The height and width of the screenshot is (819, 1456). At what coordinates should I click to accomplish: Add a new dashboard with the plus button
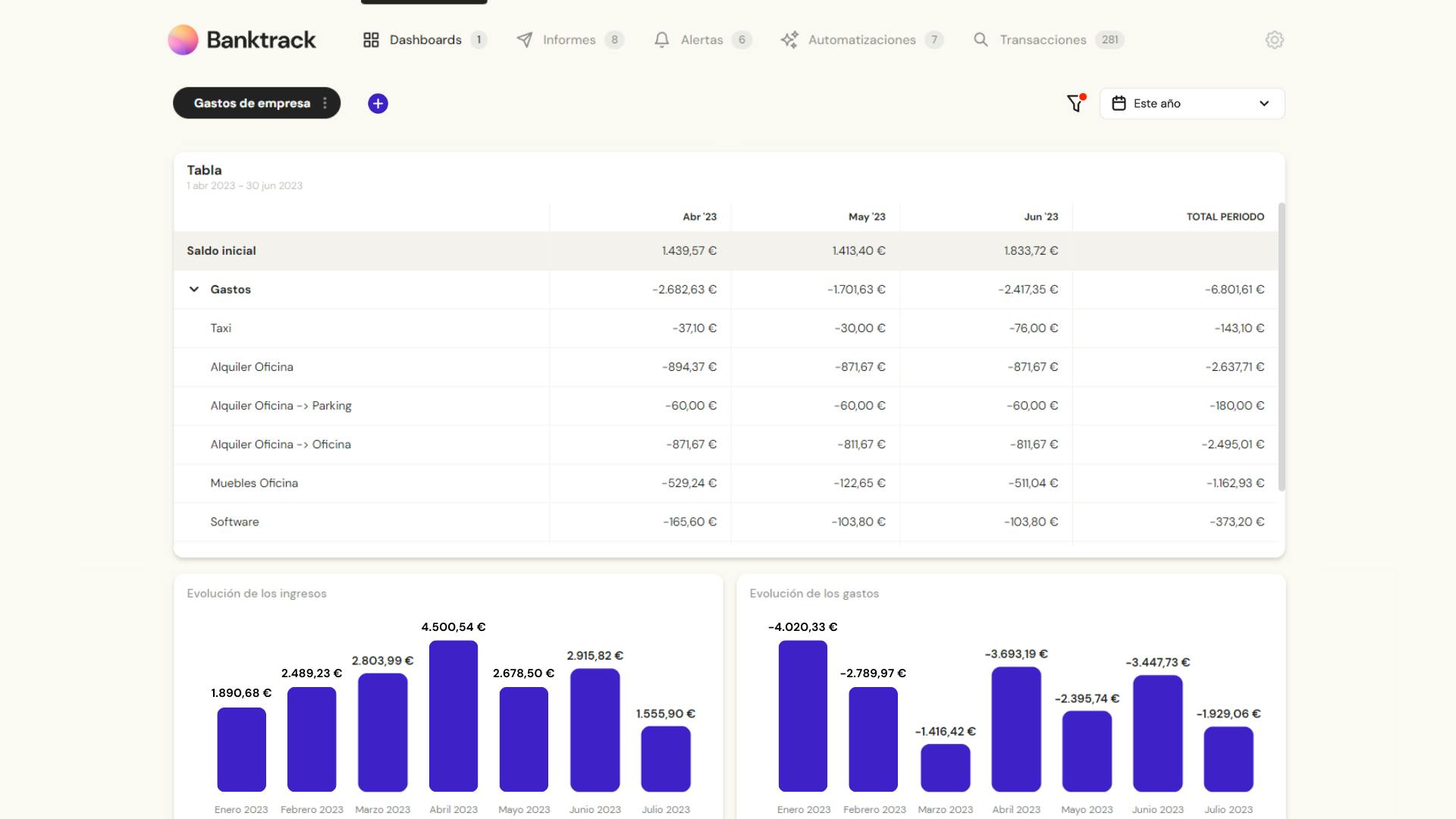coord(378,104)
